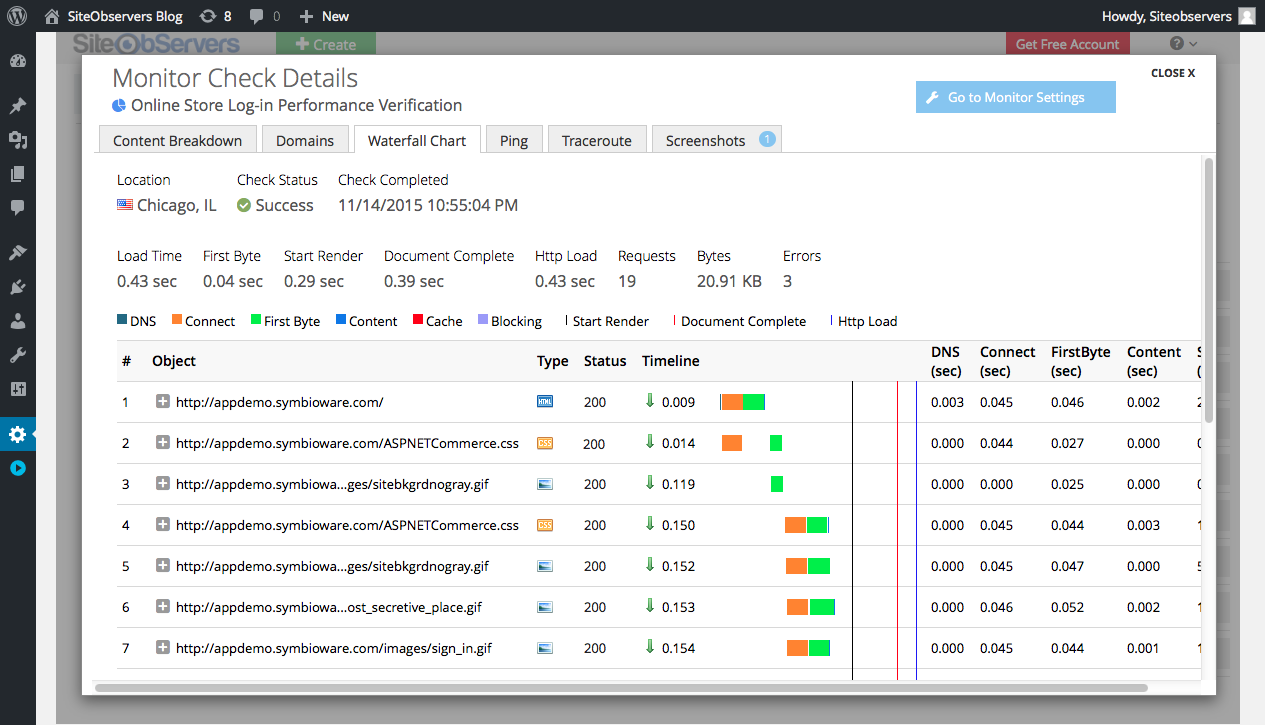Expand row 6 secretive_place.gif object
This screenshot has width=1265, height=725.
coord(162,607)
